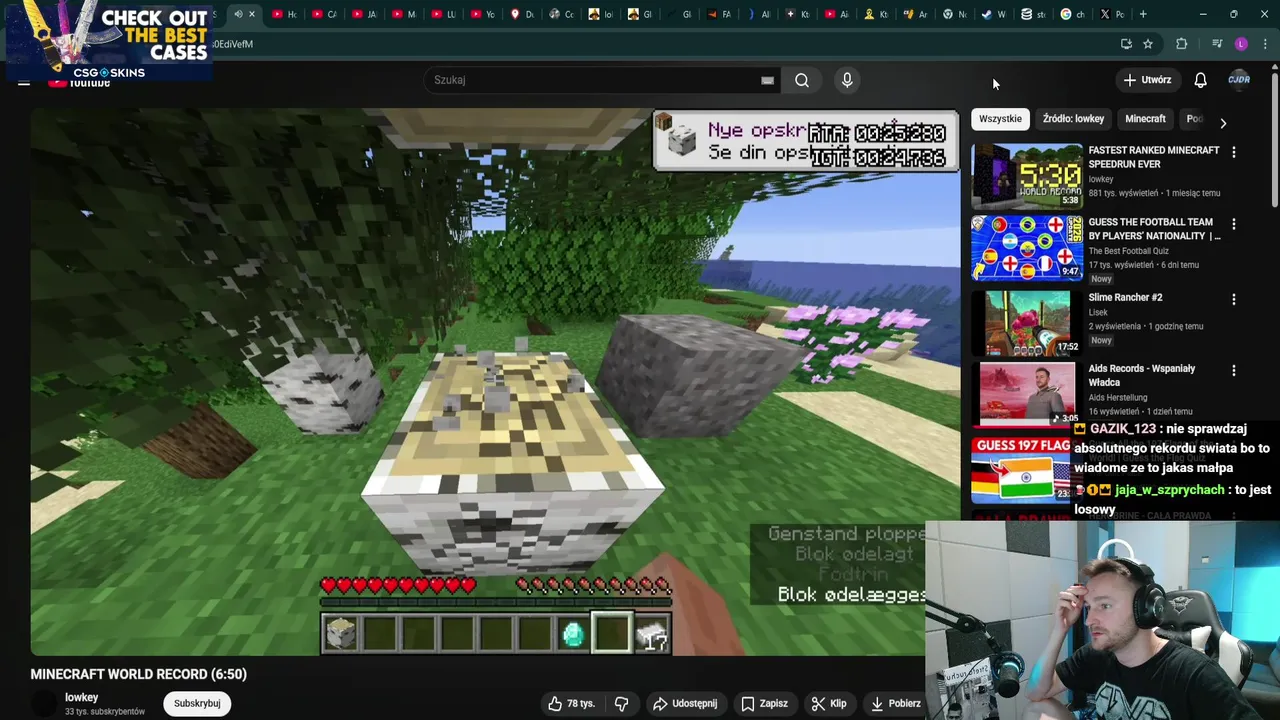The width and height of the screenshot is (1280, 720).
Task: Open 'Aids Records - Wspaniały Władca' title
Action: point(1141,375)
